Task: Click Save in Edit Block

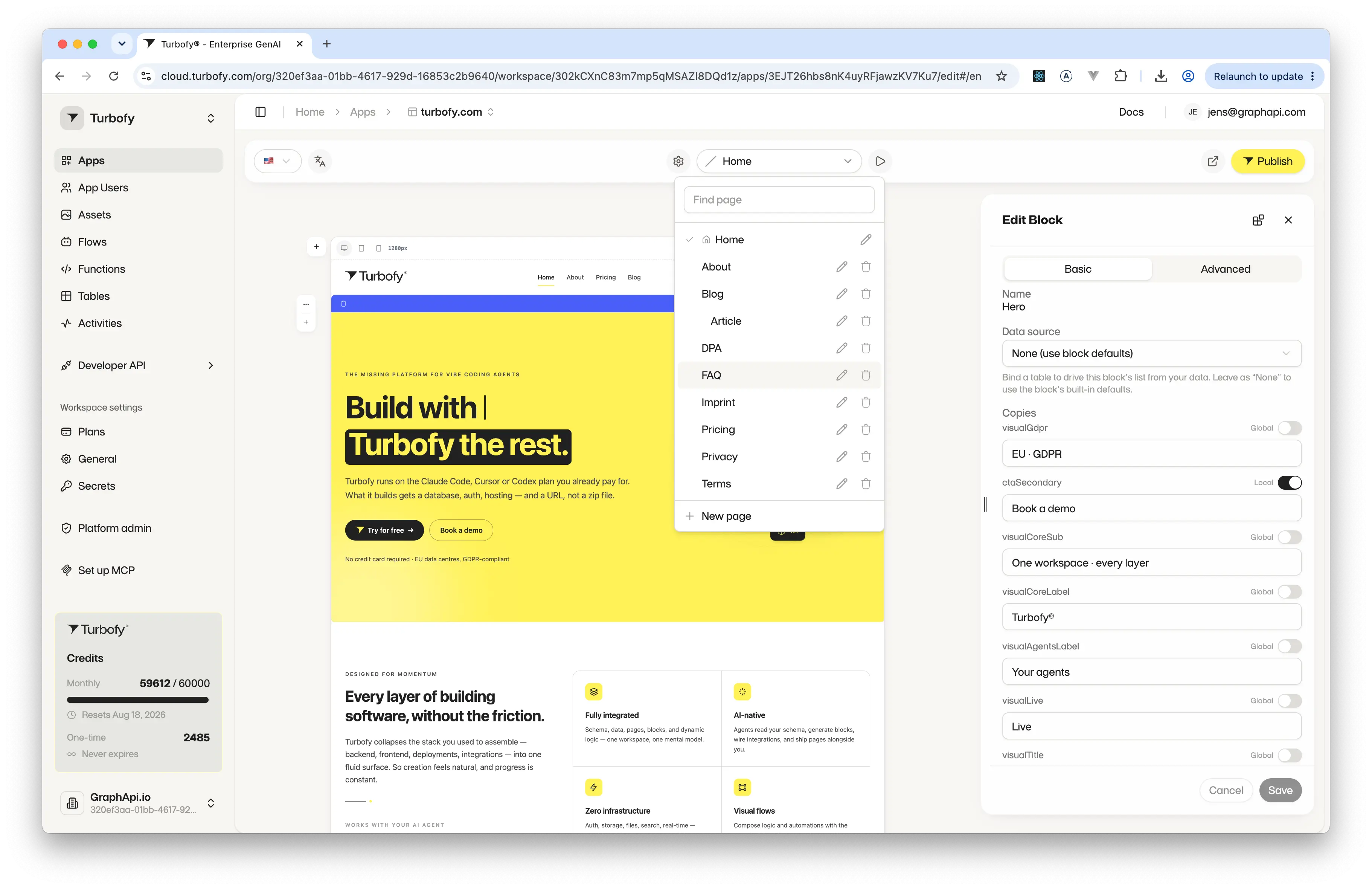Action: click(x=1280, y=790)
